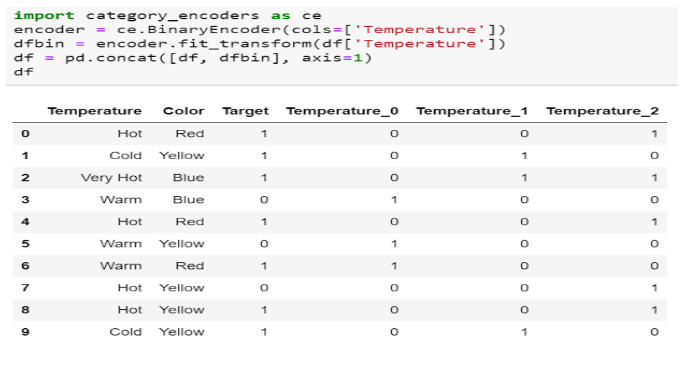688x373 pixels.
Task: Click the 'import' keyword in code cell
Action: 44,15
